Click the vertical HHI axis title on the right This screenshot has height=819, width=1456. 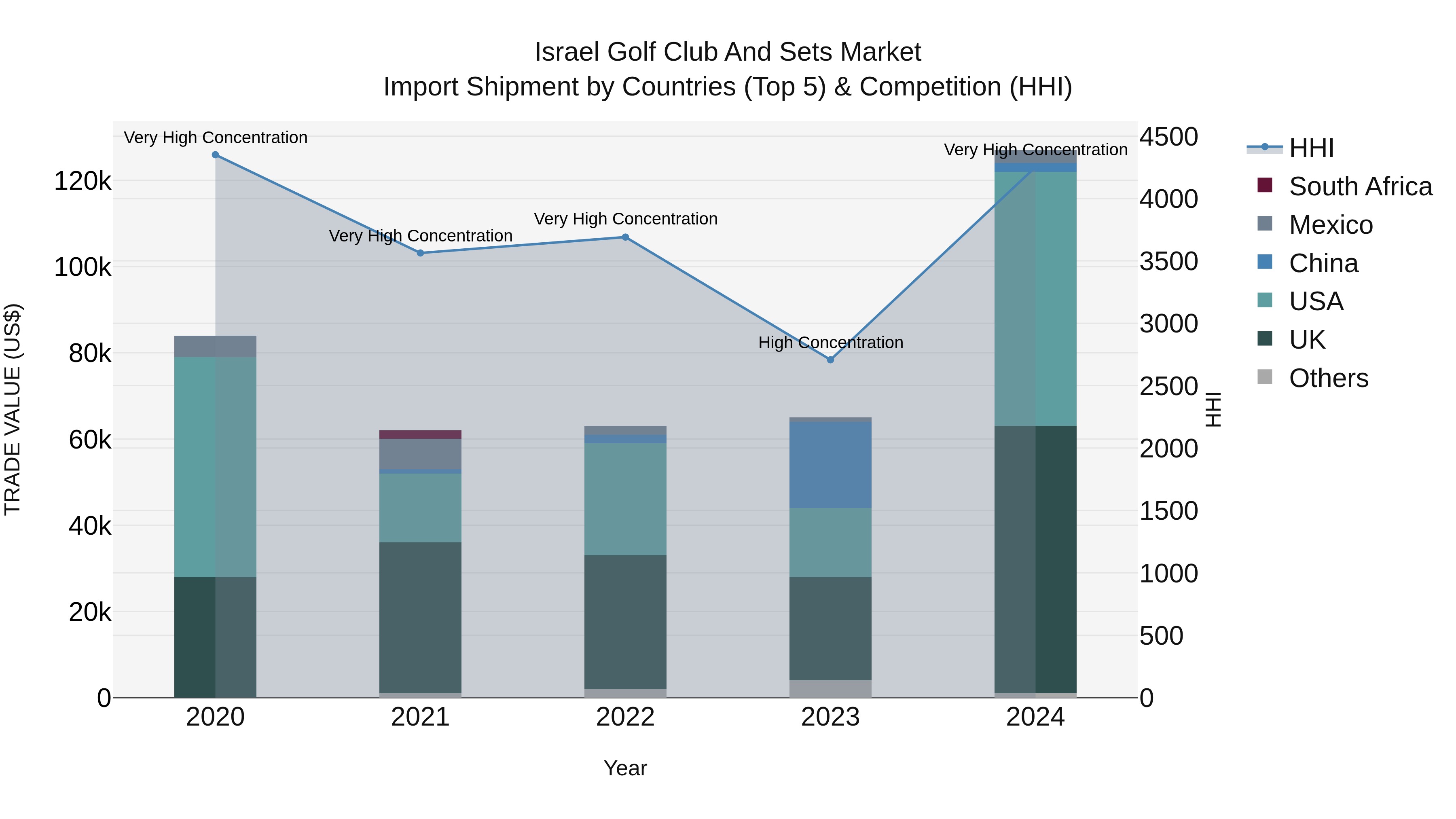point(1213,410)
